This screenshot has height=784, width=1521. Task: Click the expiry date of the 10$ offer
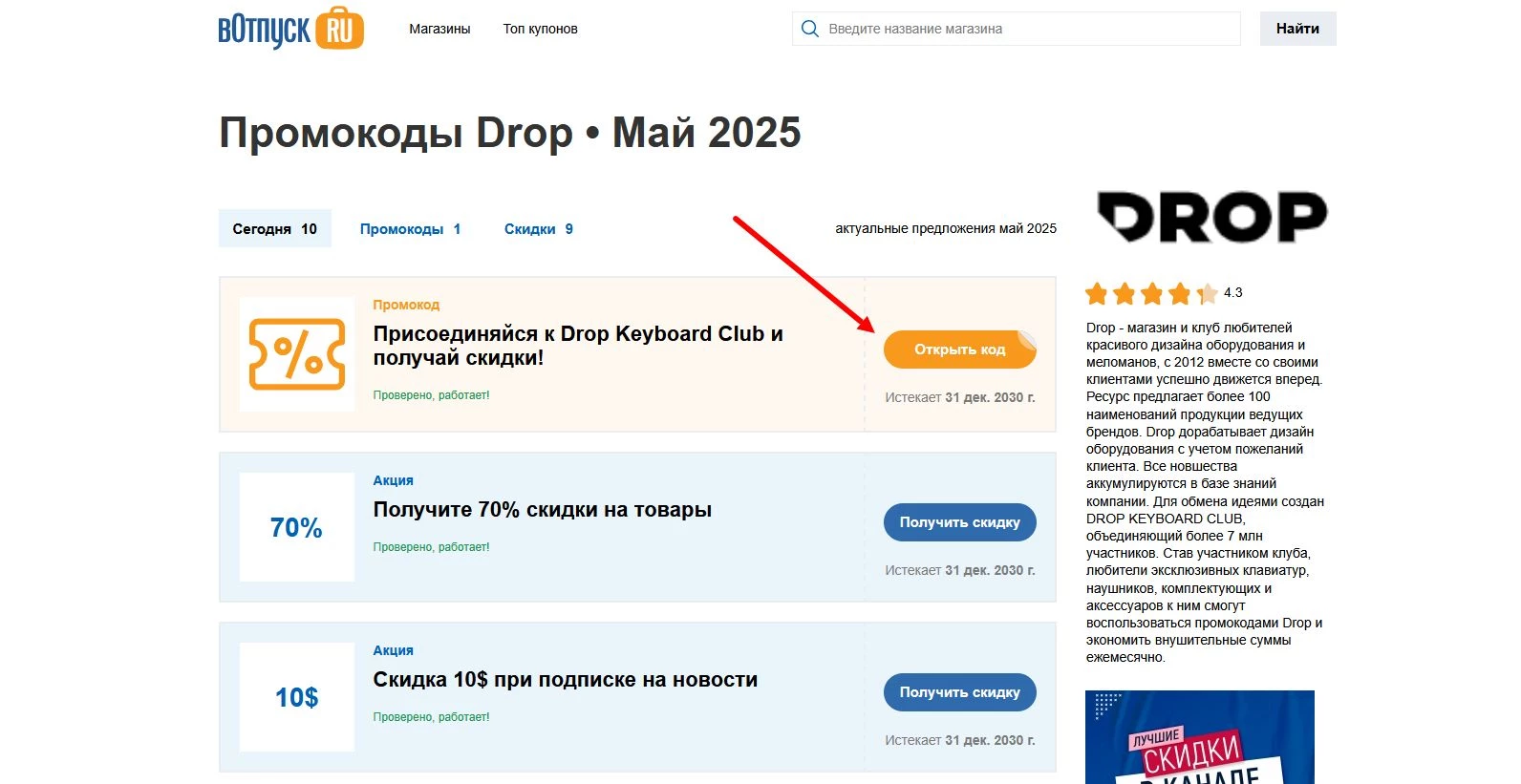pyautogui.click(x=960, y=740)
